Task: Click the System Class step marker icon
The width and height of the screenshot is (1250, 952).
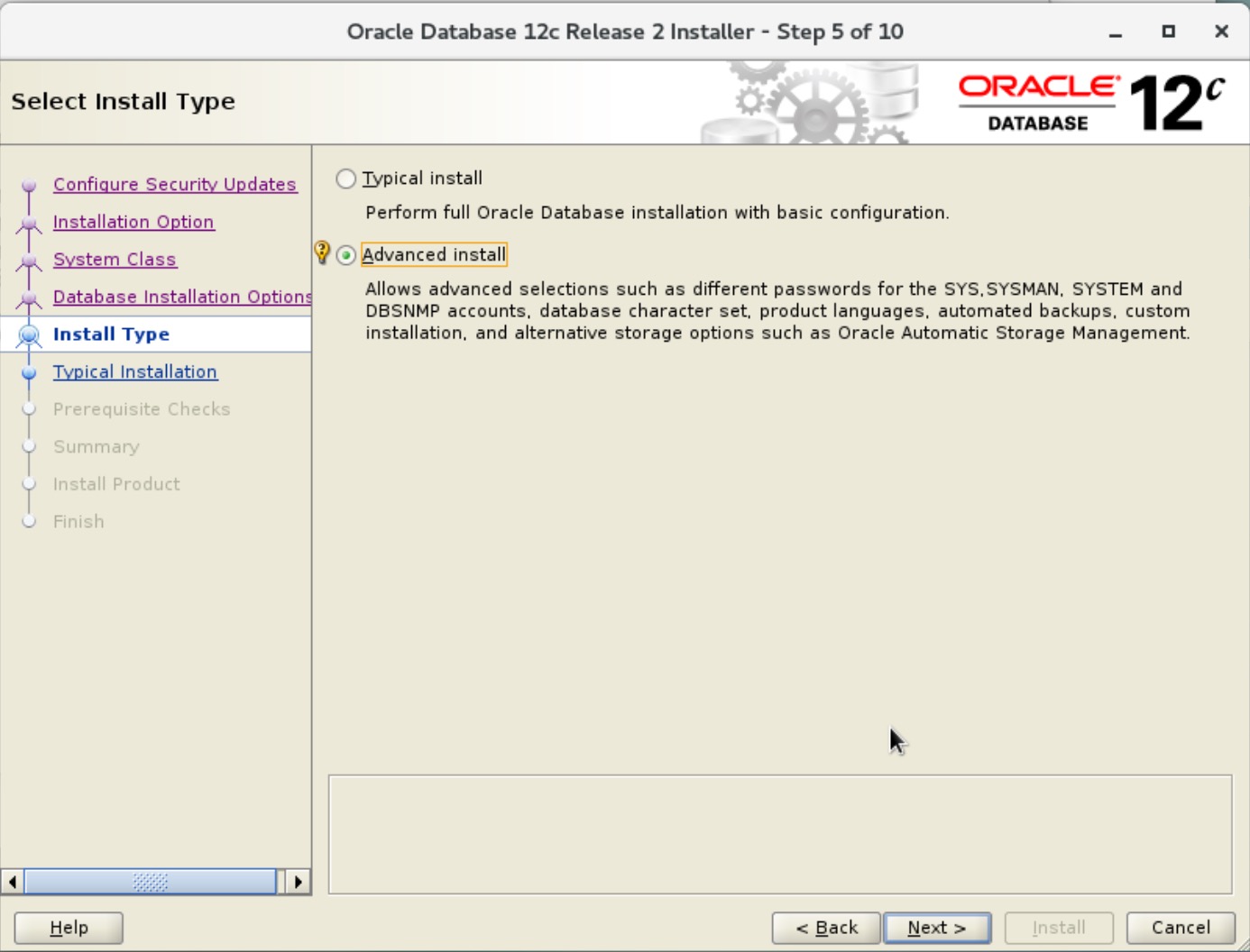Action: [x=29, y=261]
